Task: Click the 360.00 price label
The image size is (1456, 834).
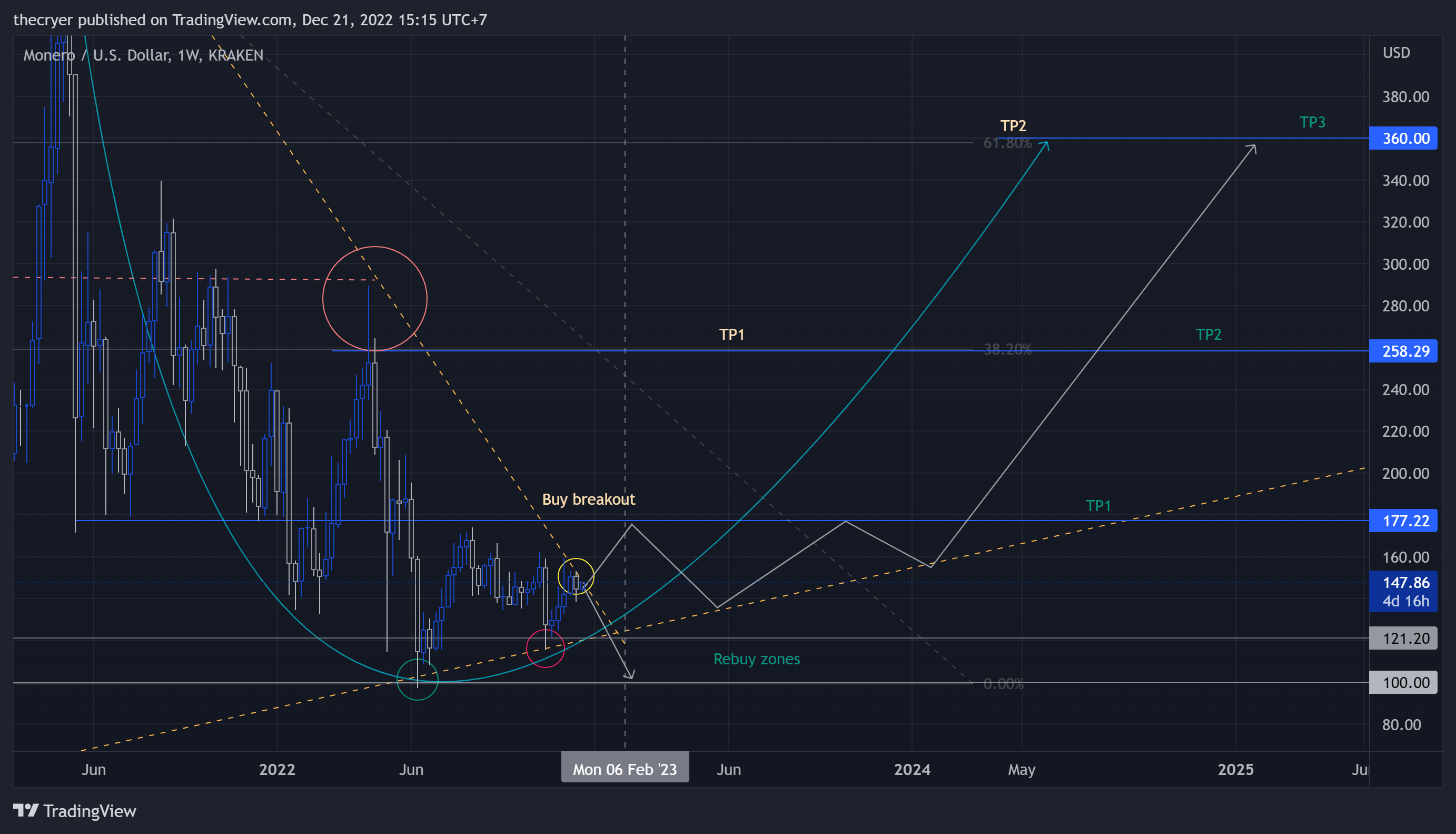Action: pyautogui.click(x=1403, y=139)
